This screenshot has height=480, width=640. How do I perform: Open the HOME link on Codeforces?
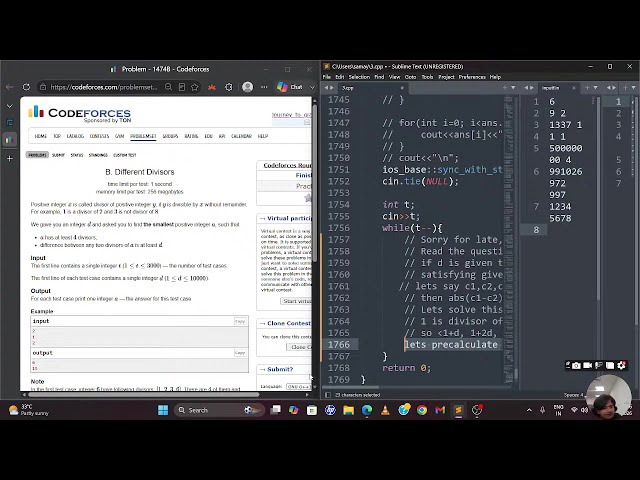tap(41, 136)
